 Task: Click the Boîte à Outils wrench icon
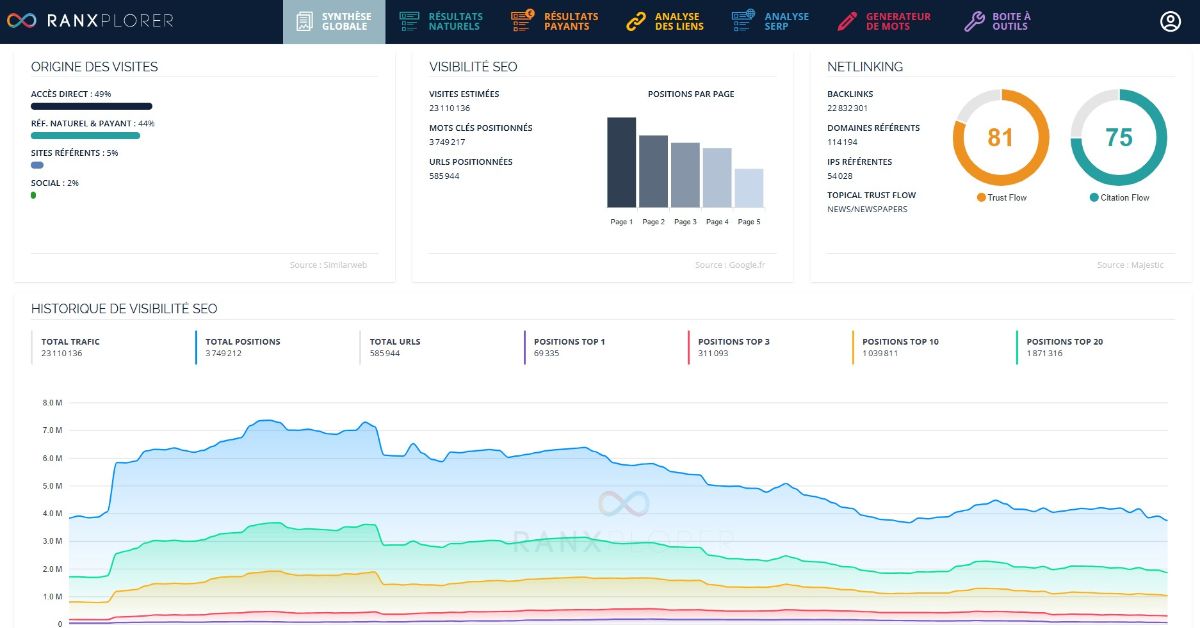pyautogui.click(x=974, y=21)
